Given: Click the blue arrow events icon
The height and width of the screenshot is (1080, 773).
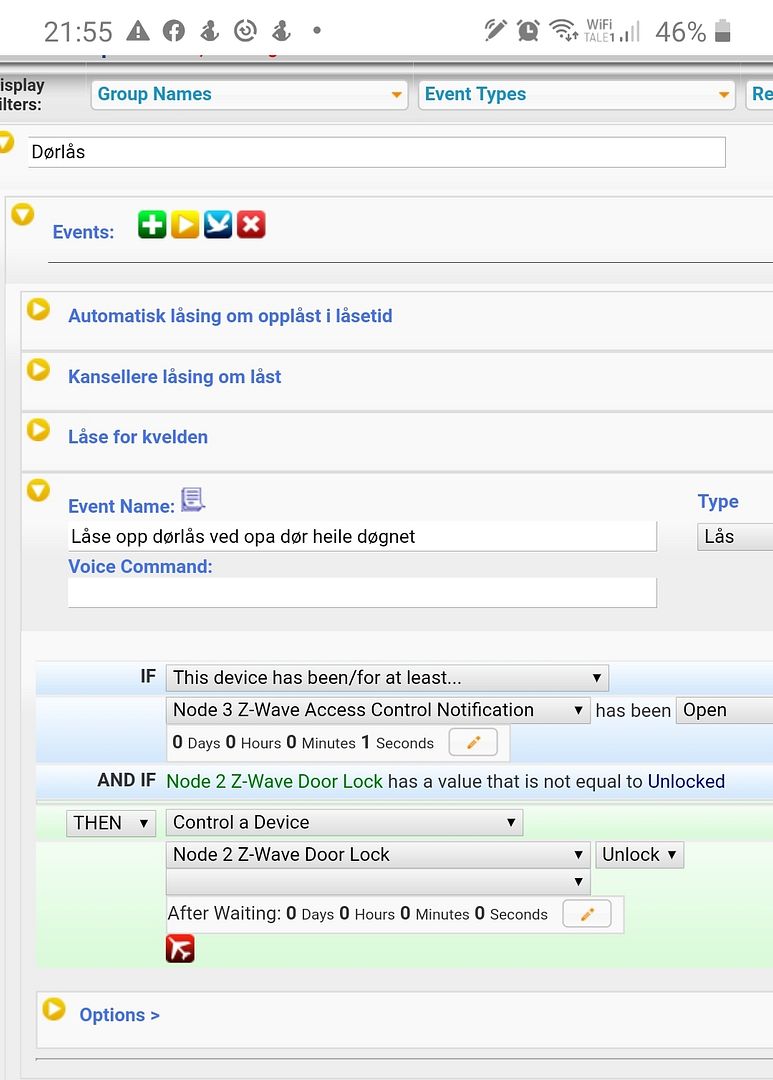Looking at the screenshot, I should point(218,225).
